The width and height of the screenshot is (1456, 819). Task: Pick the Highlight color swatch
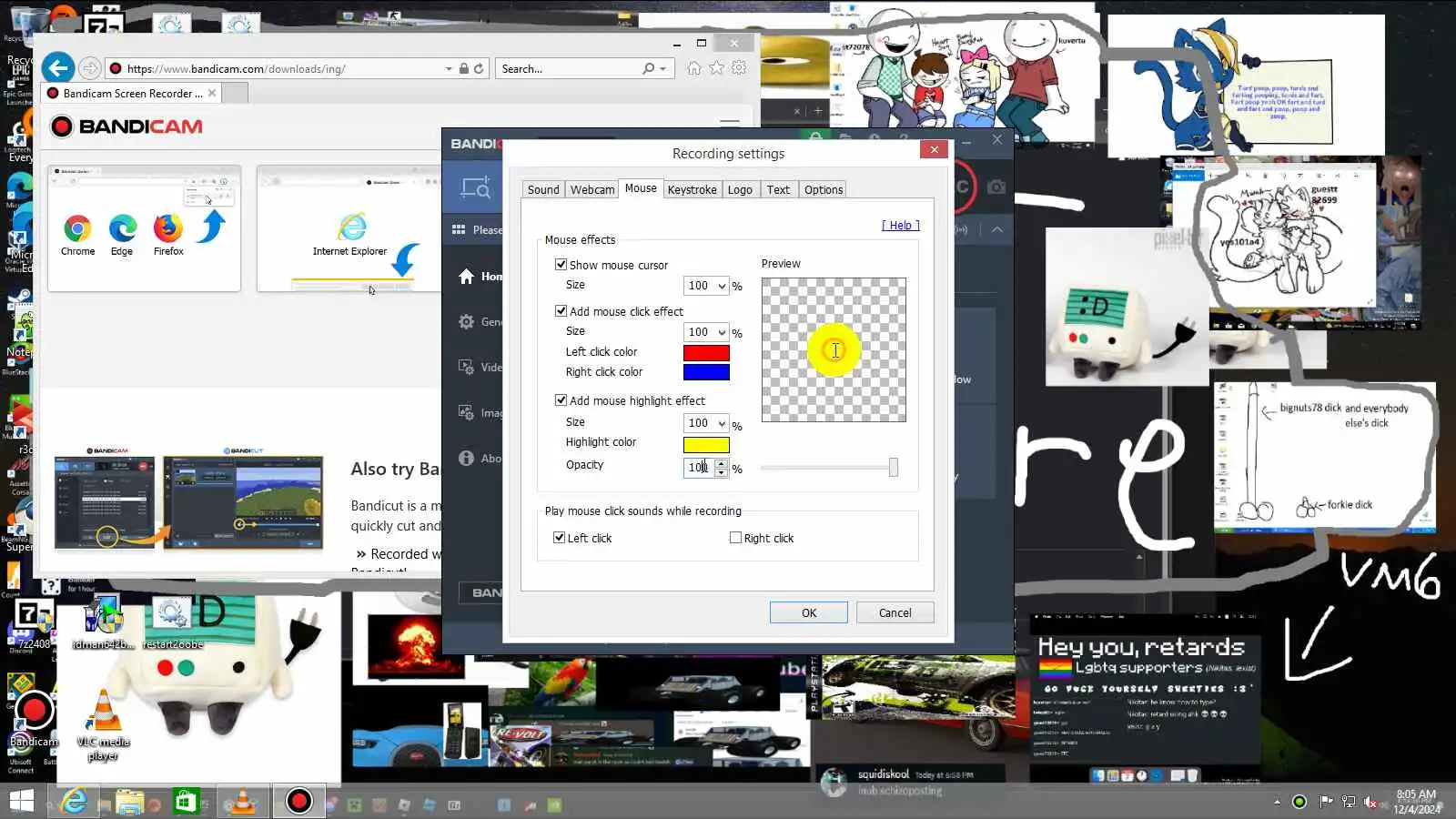point(706,445)
